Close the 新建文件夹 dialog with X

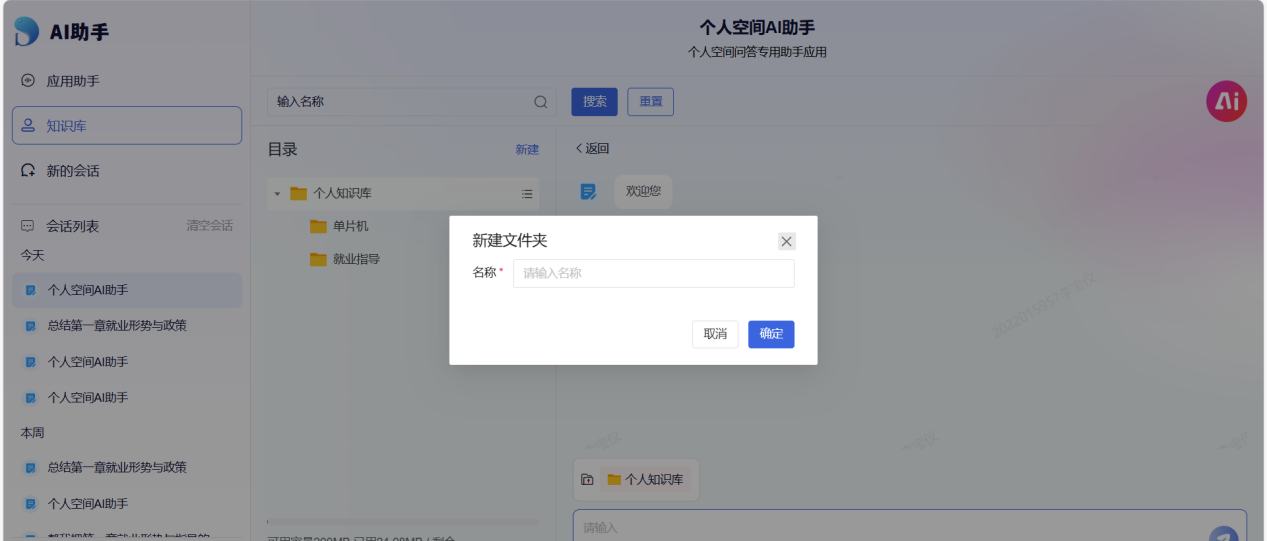pyautogui.click(x=786, y=241)
